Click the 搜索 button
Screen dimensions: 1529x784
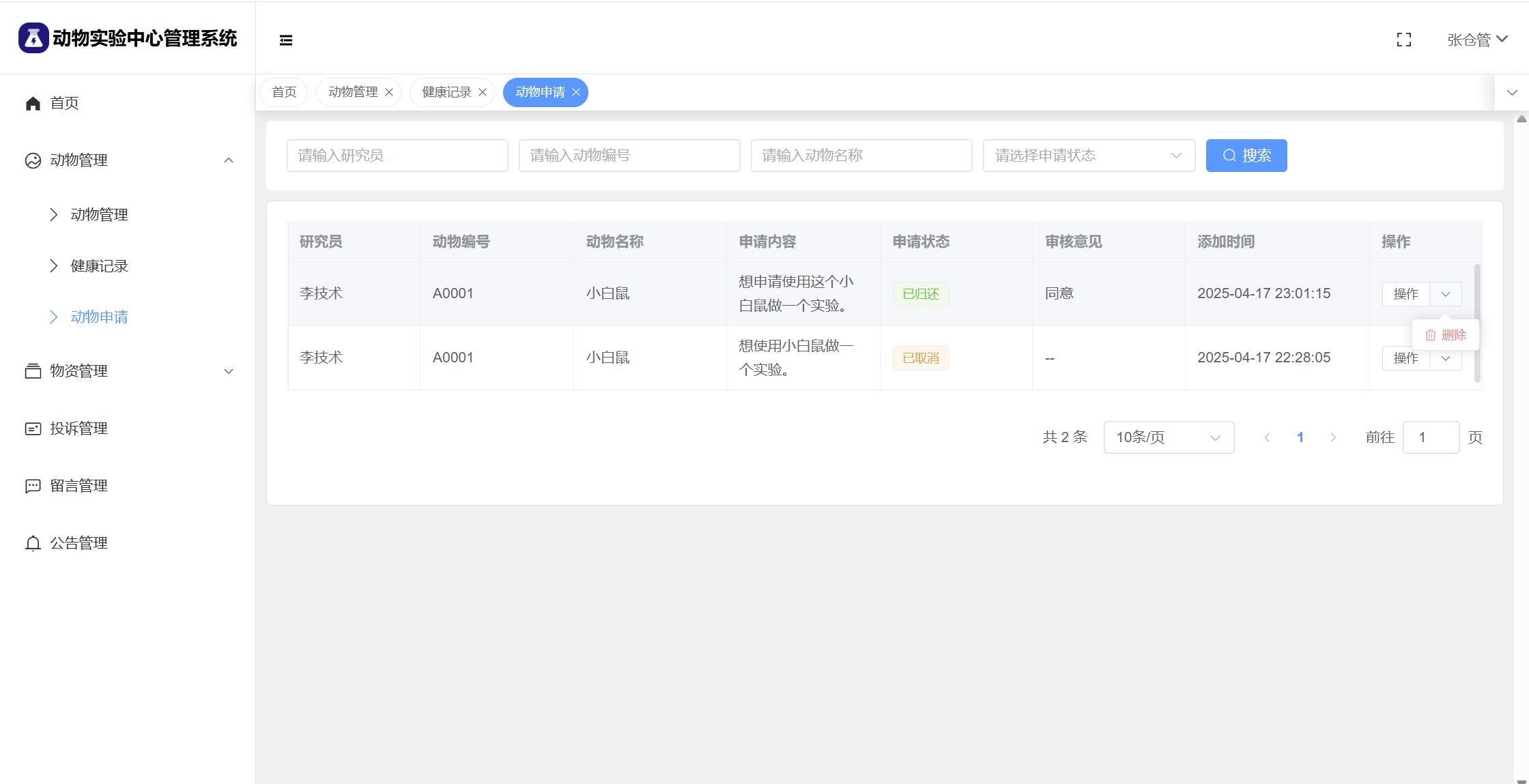[1246, 156]
